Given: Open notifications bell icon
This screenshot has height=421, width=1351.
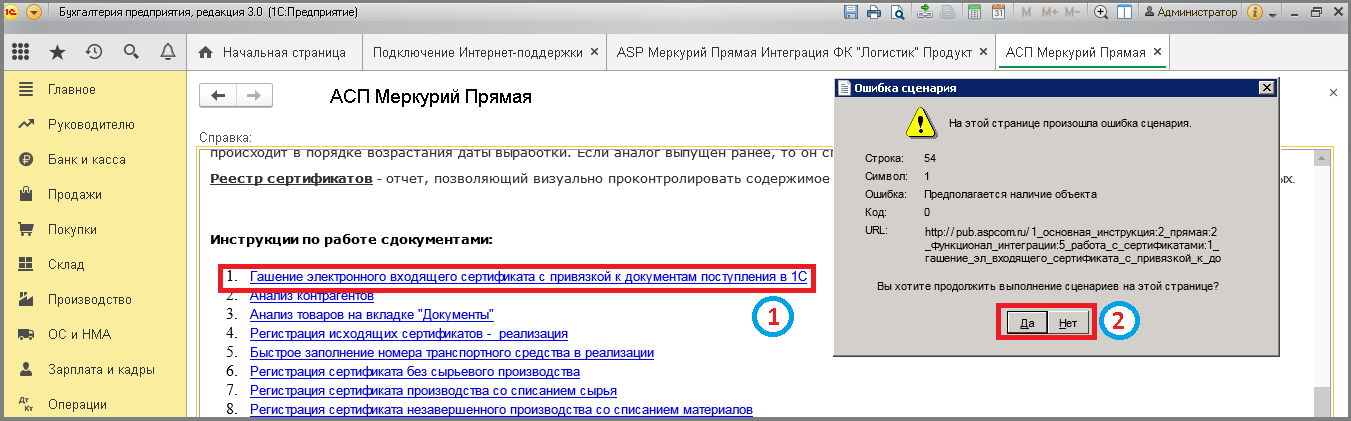Looking at the screenshot, I should (x=167, y=52).
